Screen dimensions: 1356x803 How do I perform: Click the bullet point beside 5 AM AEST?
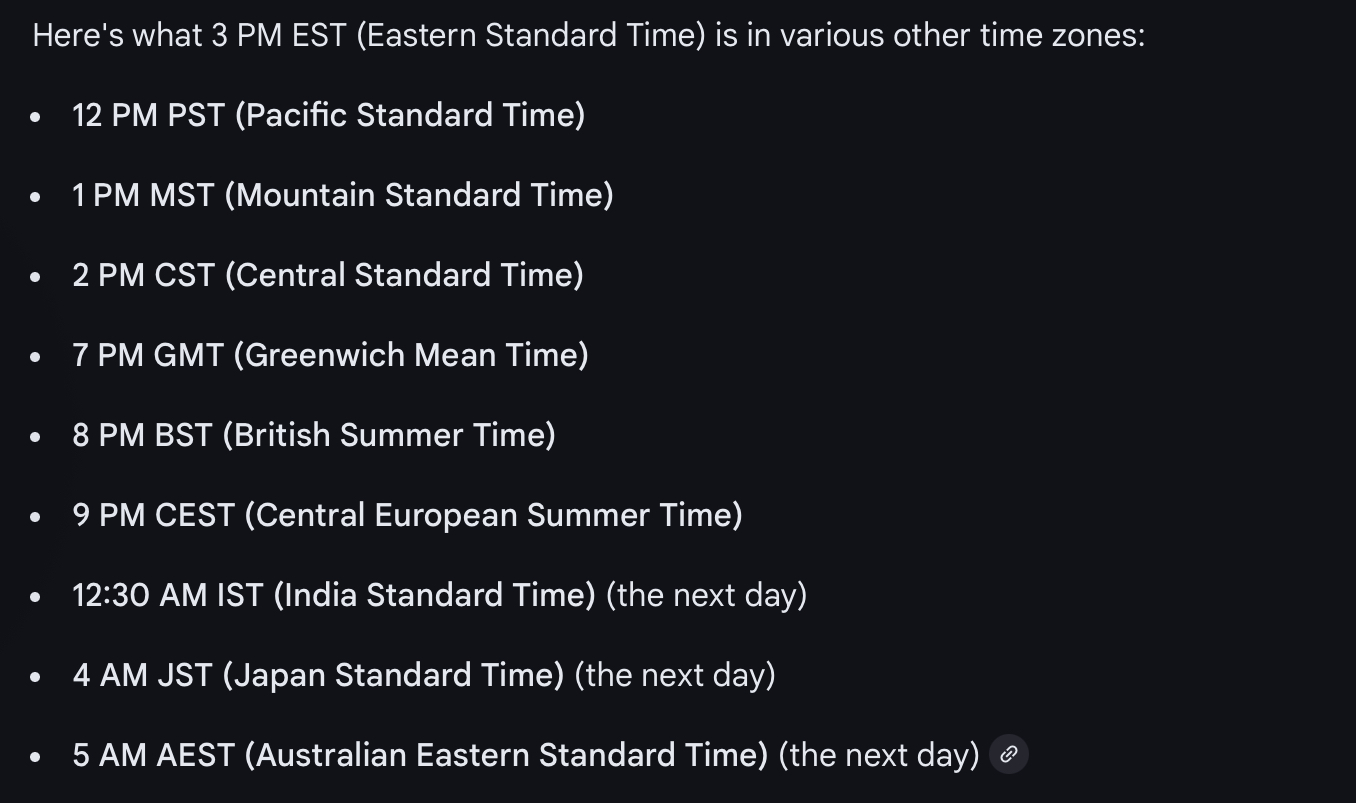point(36,757)
